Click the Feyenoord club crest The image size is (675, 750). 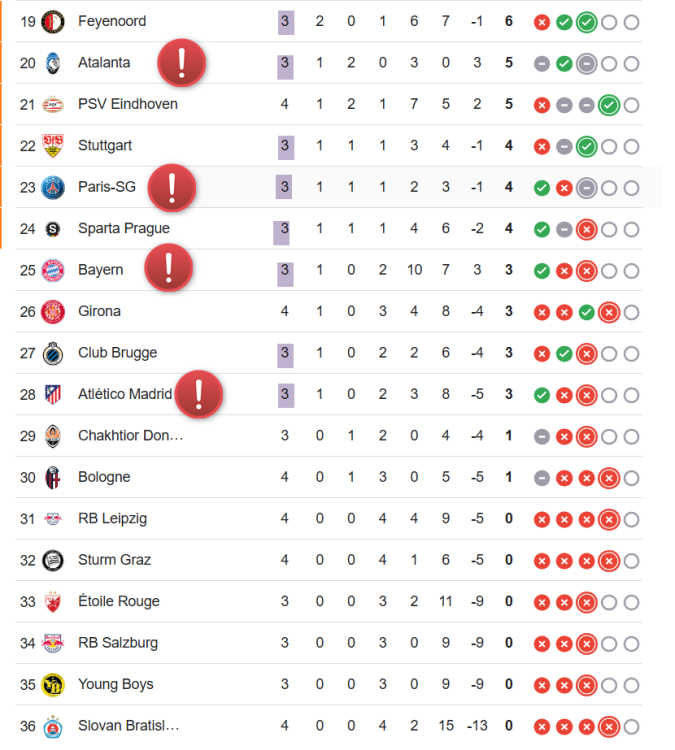pyautogui.click(x=53, y=22)
